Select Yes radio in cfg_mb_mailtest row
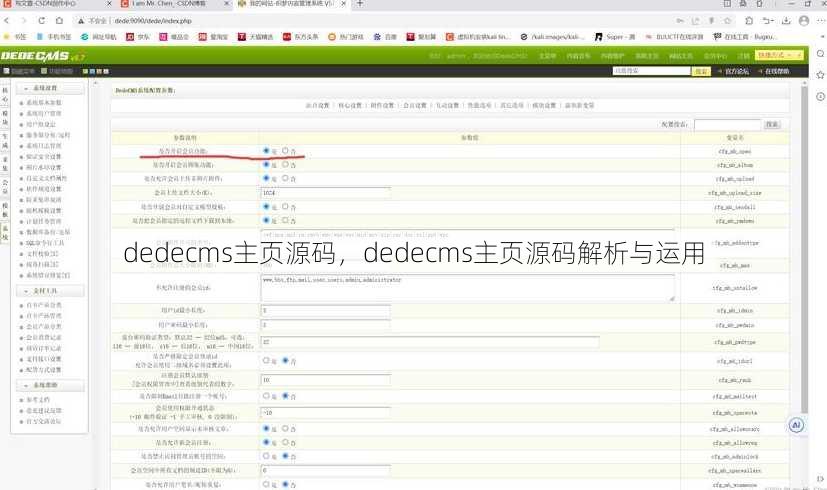Viewport: 827px width, 490px height. click(266, 396)
